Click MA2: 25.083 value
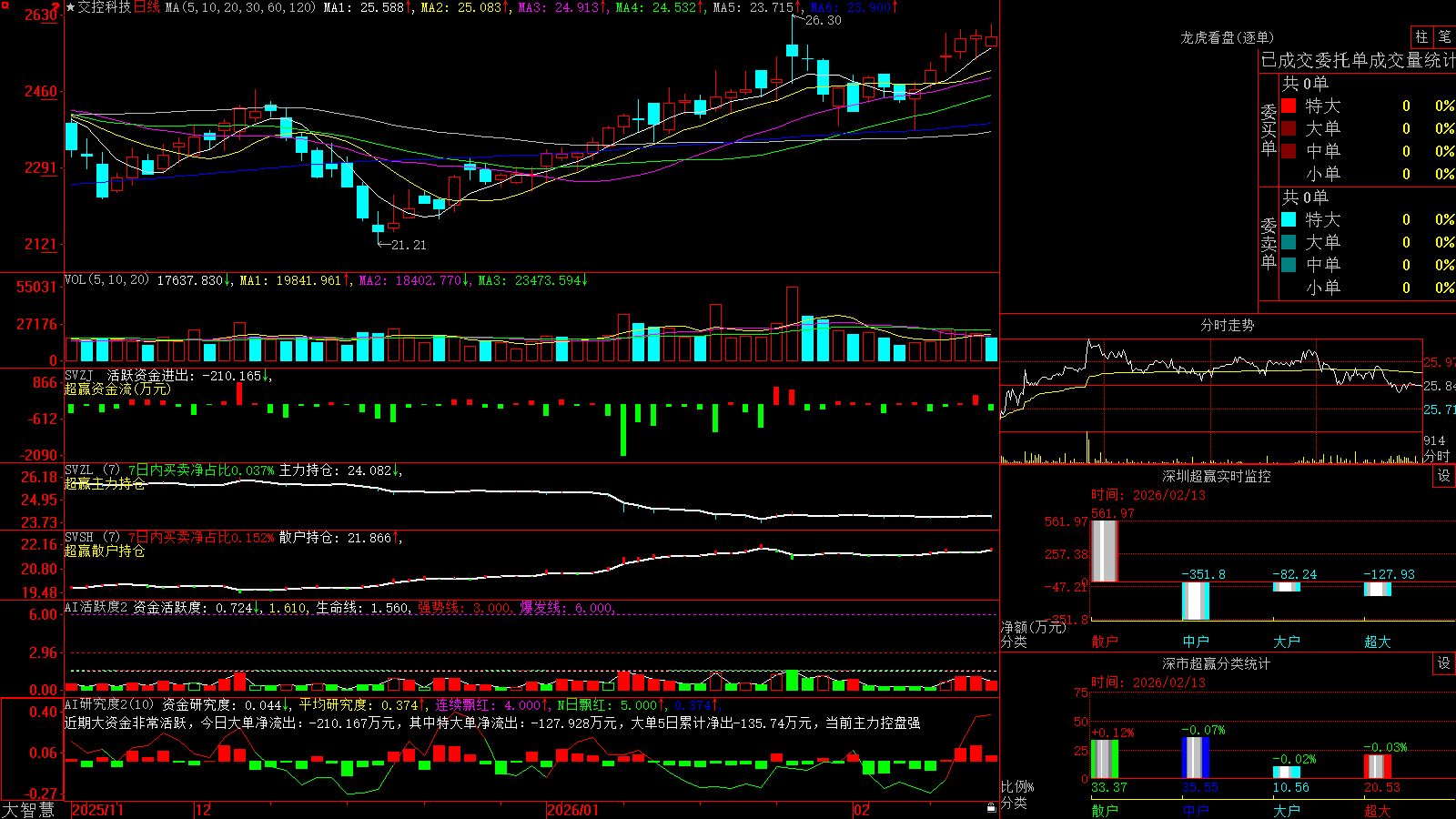 pos(464,7)
